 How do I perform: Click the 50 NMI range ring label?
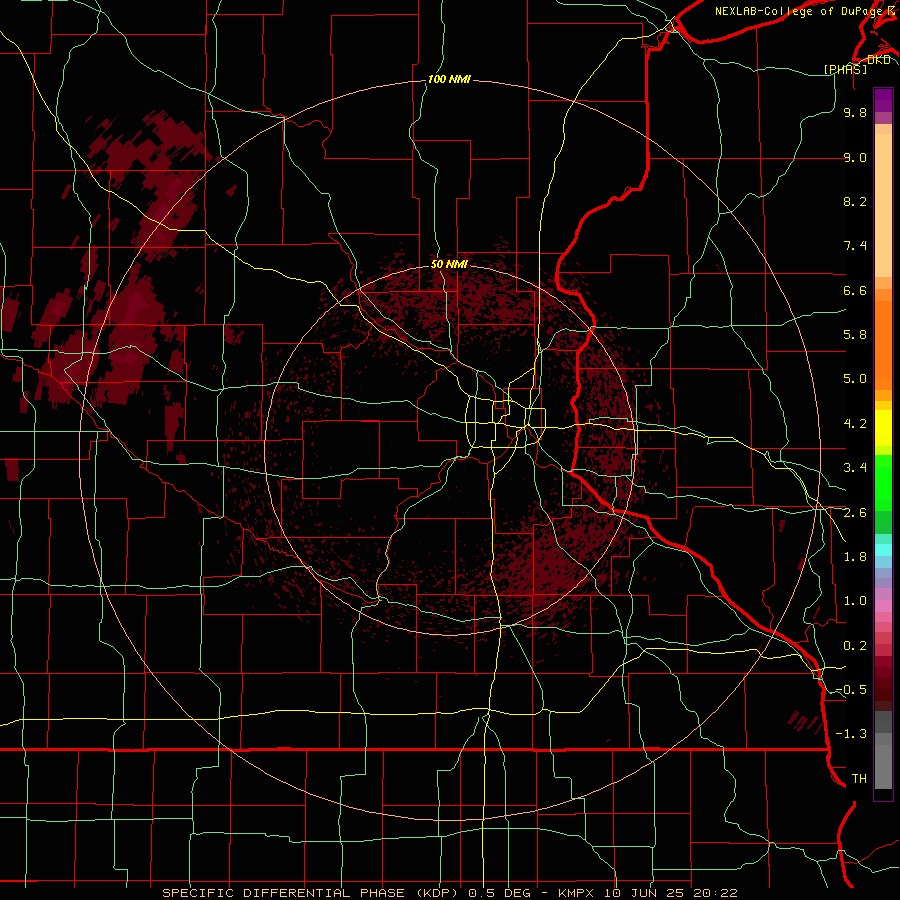449,264
